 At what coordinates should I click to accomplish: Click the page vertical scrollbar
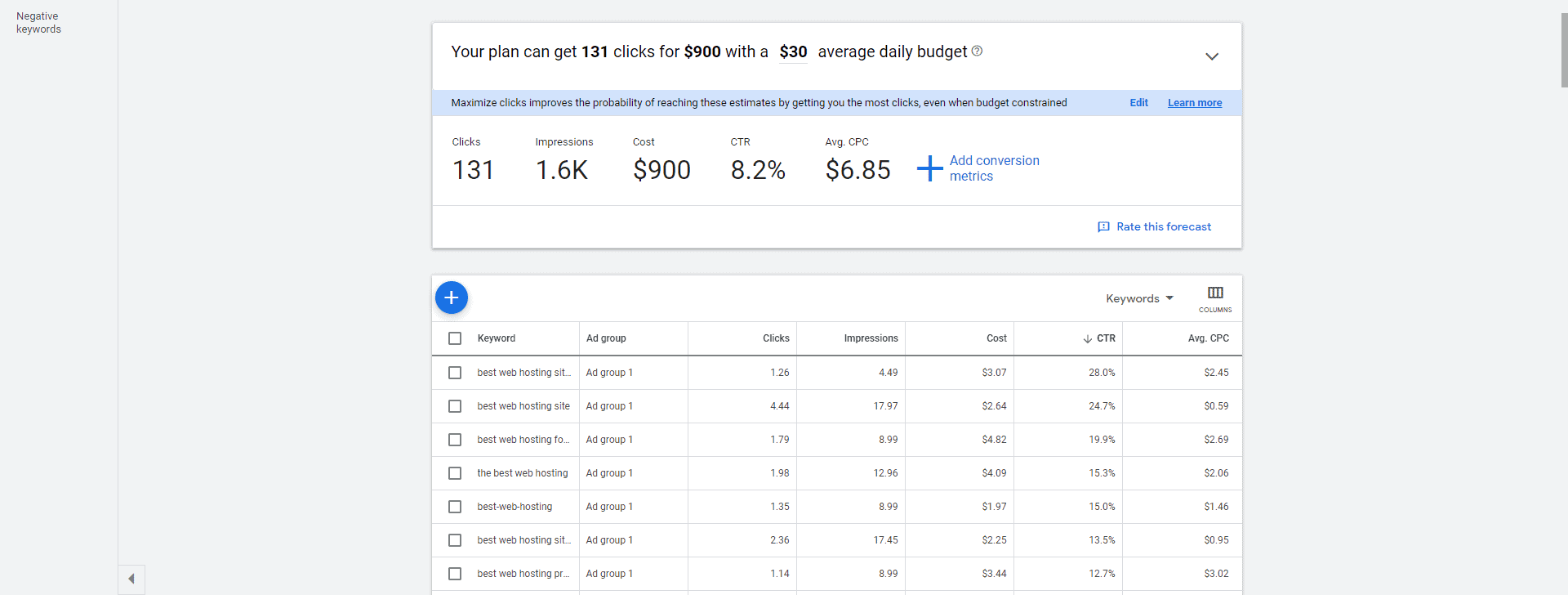[1563, 49]
